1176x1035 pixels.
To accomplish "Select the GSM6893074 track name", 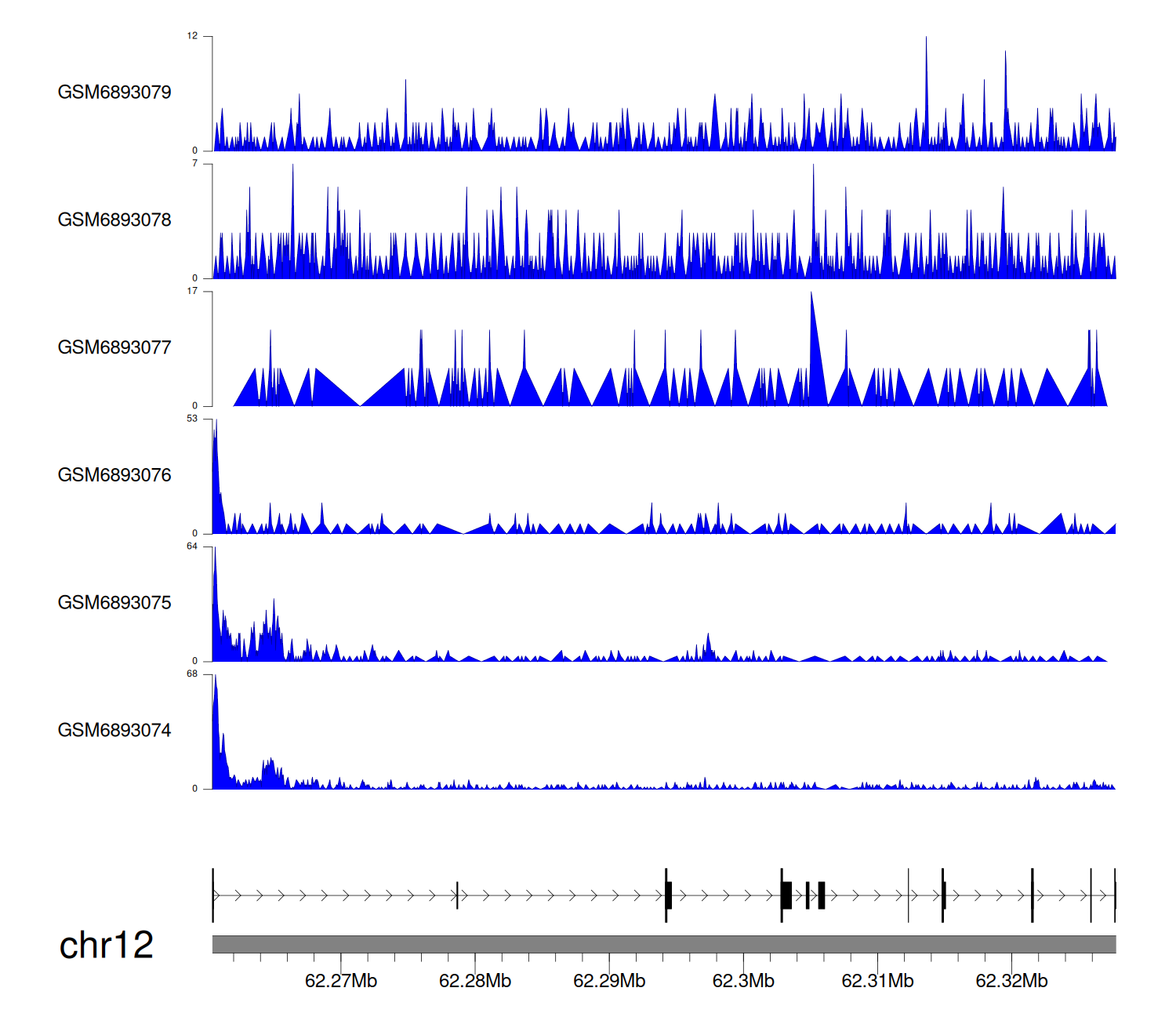I will 114,731.
